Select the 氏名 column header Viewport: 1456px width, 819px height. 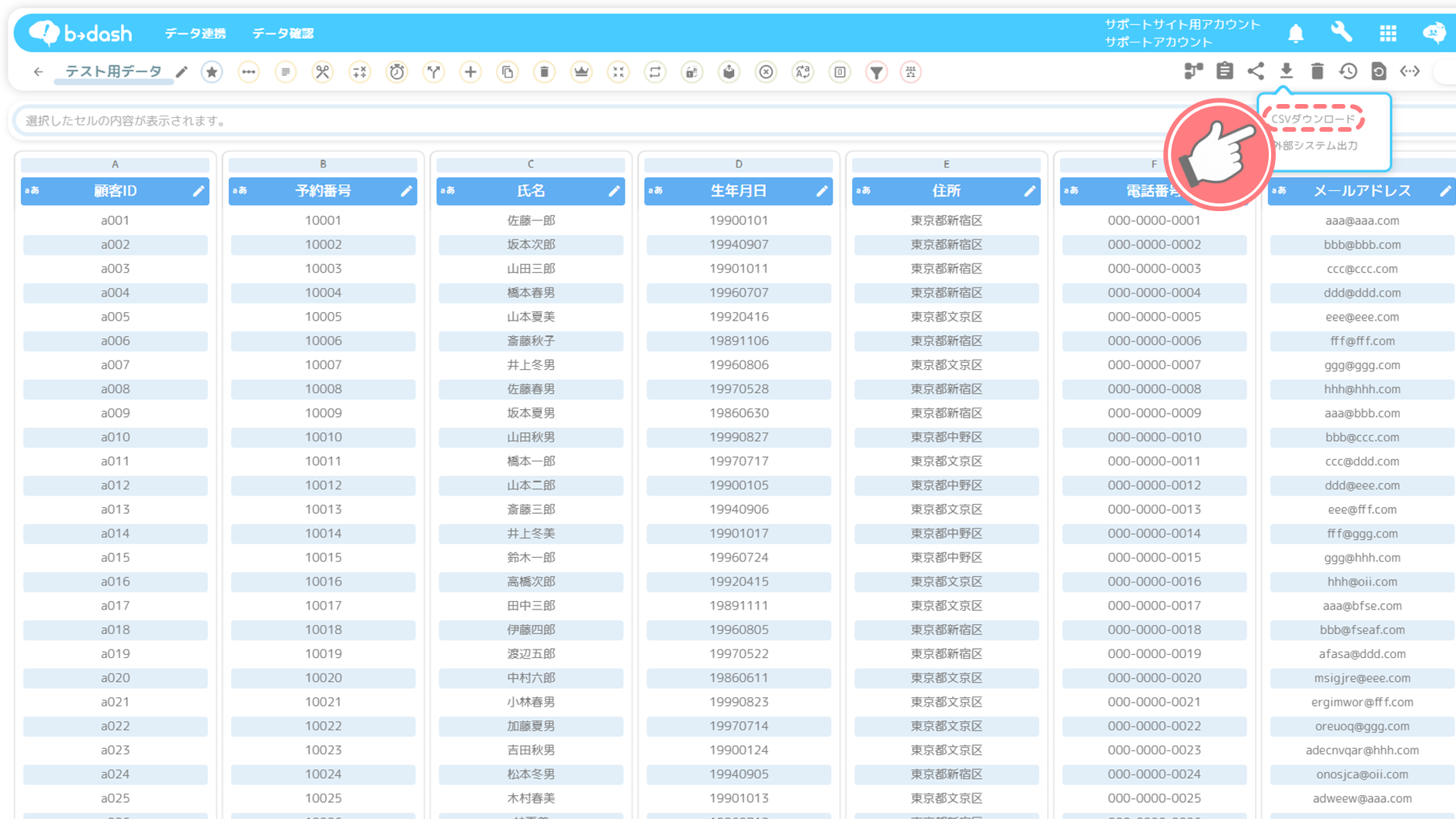pyautogui.click(x=531, y=191)
